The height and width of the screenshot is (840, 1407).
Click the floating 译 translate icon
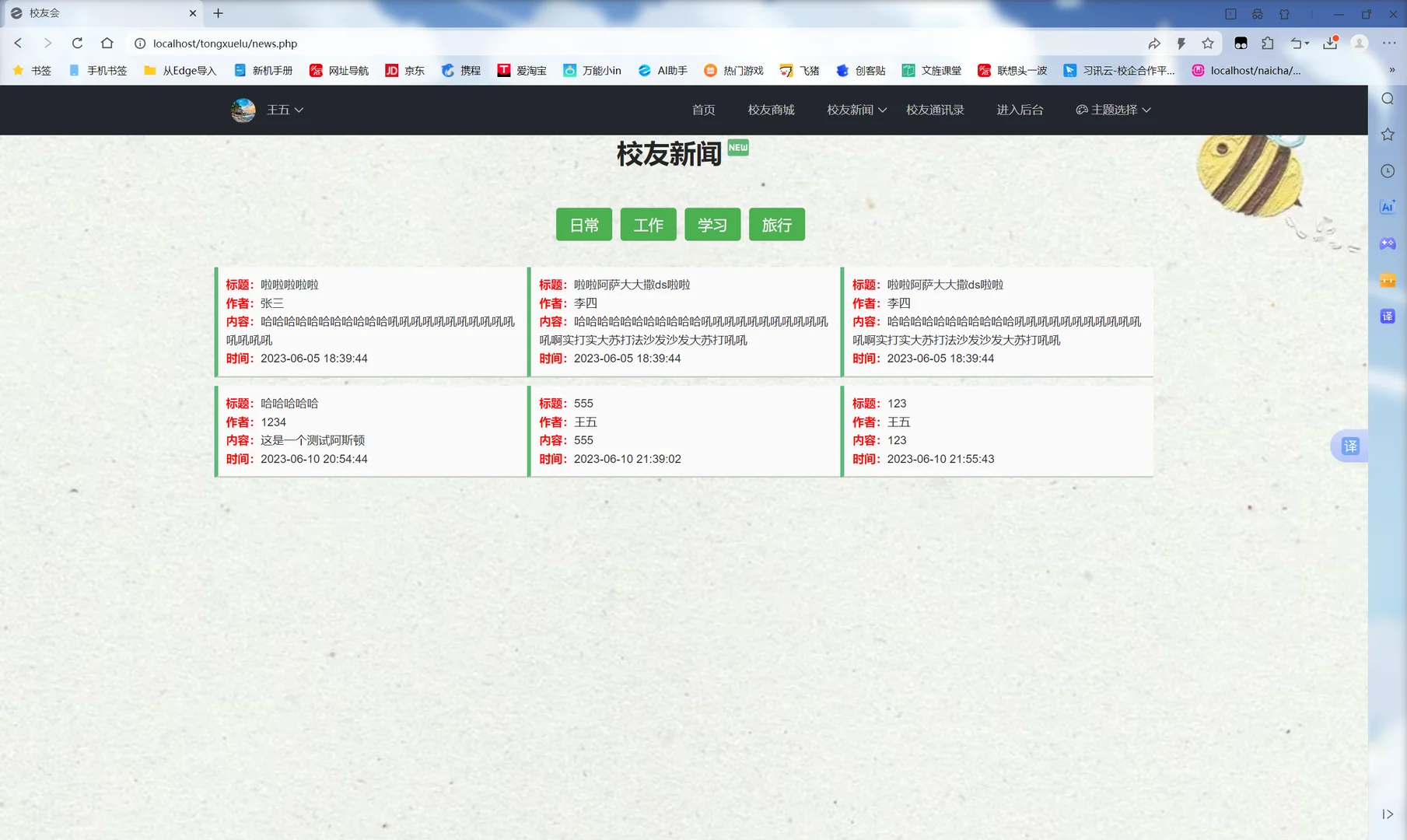(1351, 446)
